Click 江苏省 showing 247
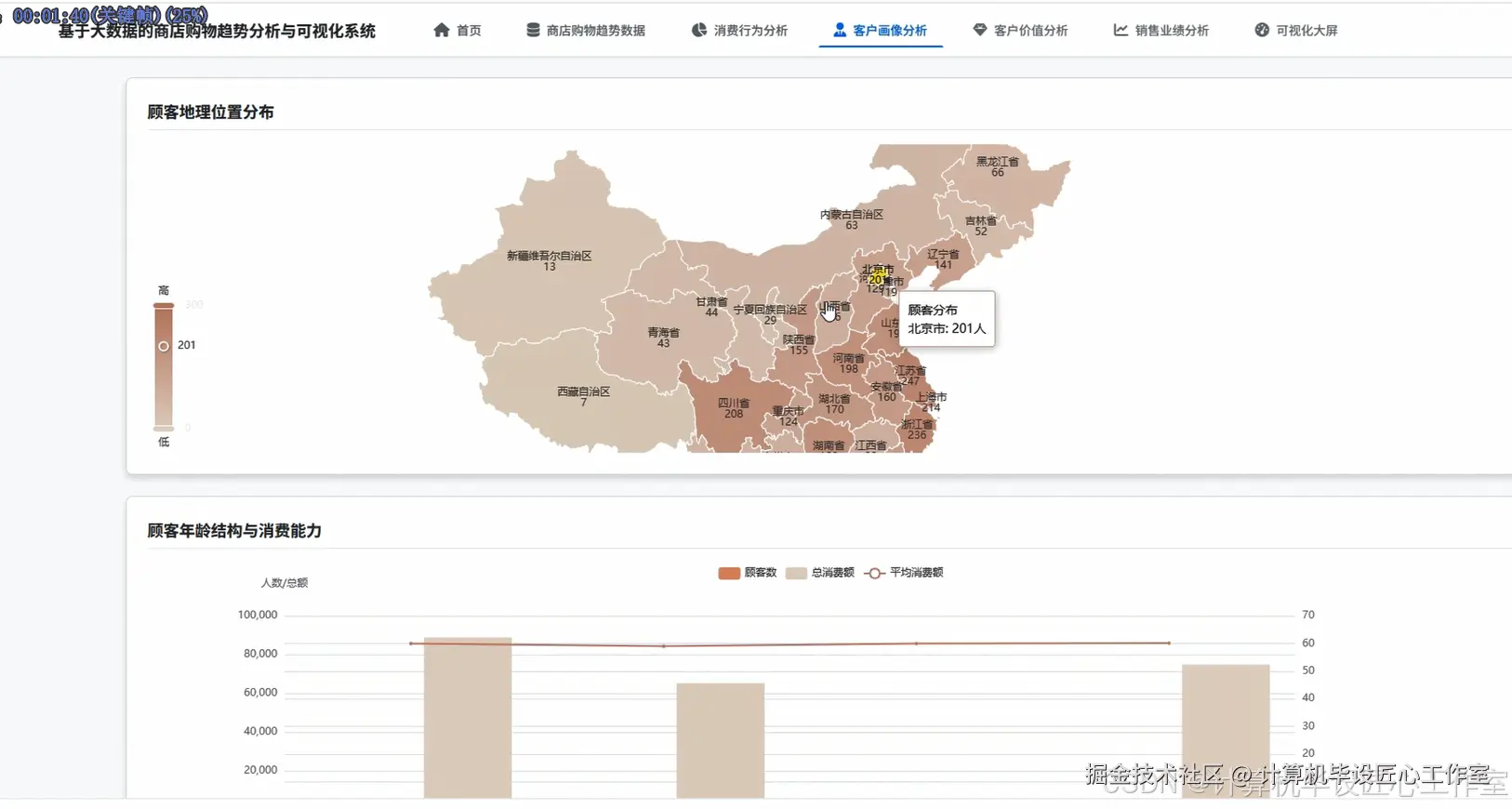Viewport: 1512px width, 809px height. (909, 376)
